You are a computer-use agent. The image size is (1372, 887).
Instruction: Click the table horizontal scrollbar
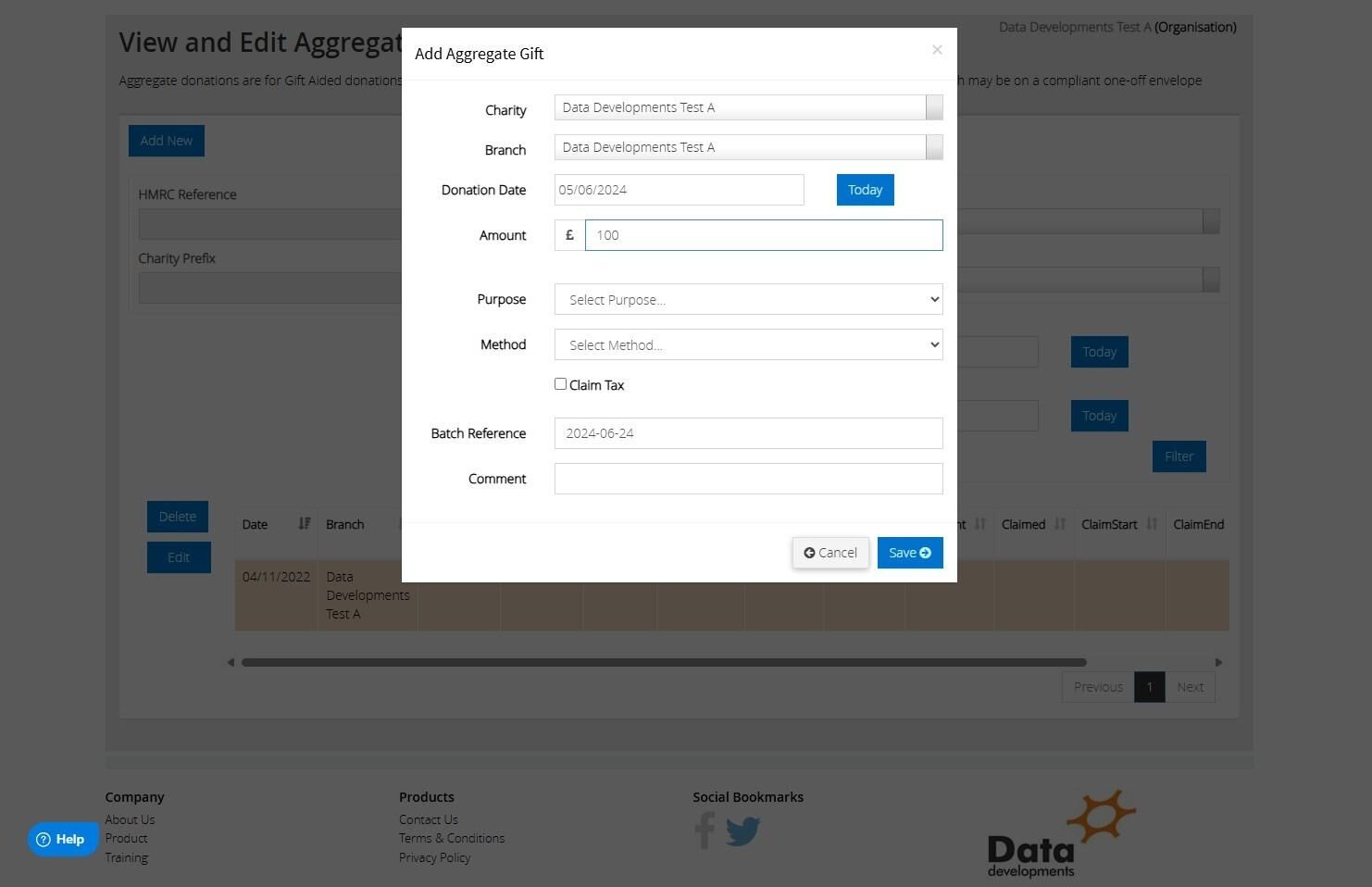tap(664, 662)
